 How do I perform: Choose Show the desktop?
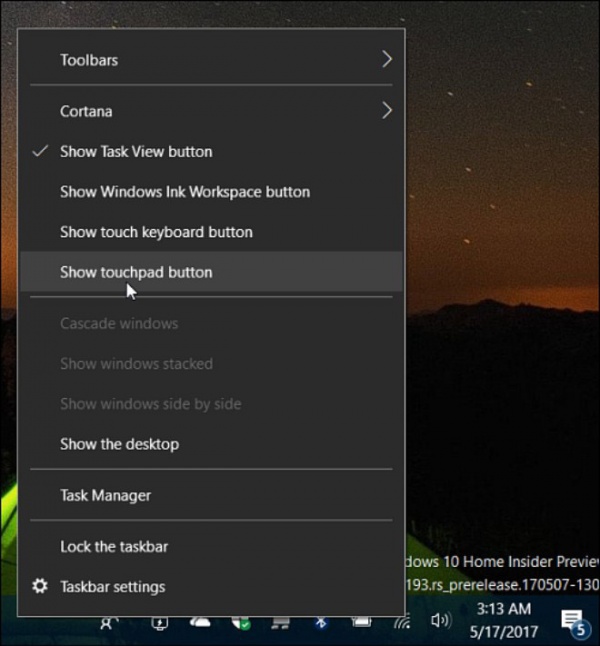point(211,444)
